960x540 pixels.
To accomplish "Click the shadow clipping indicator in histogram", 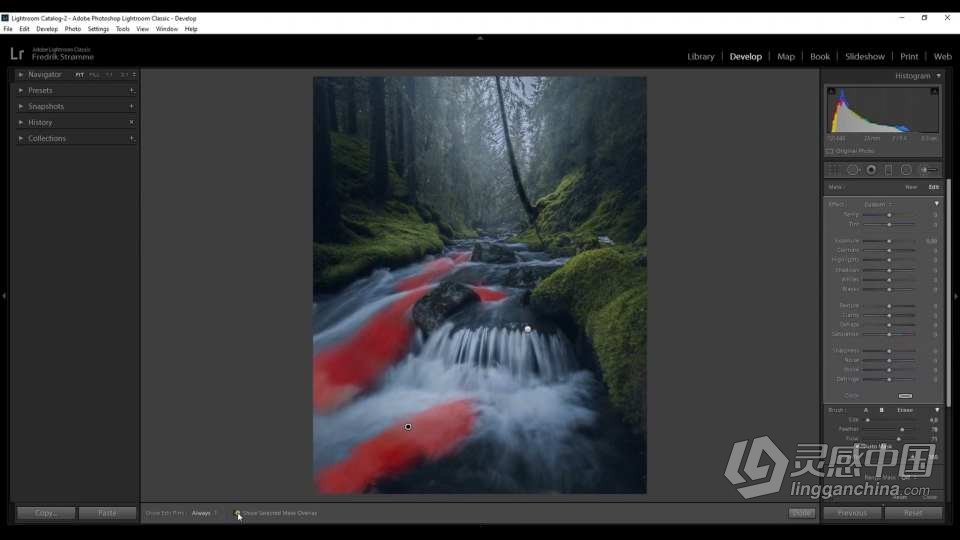I will 831,91.
